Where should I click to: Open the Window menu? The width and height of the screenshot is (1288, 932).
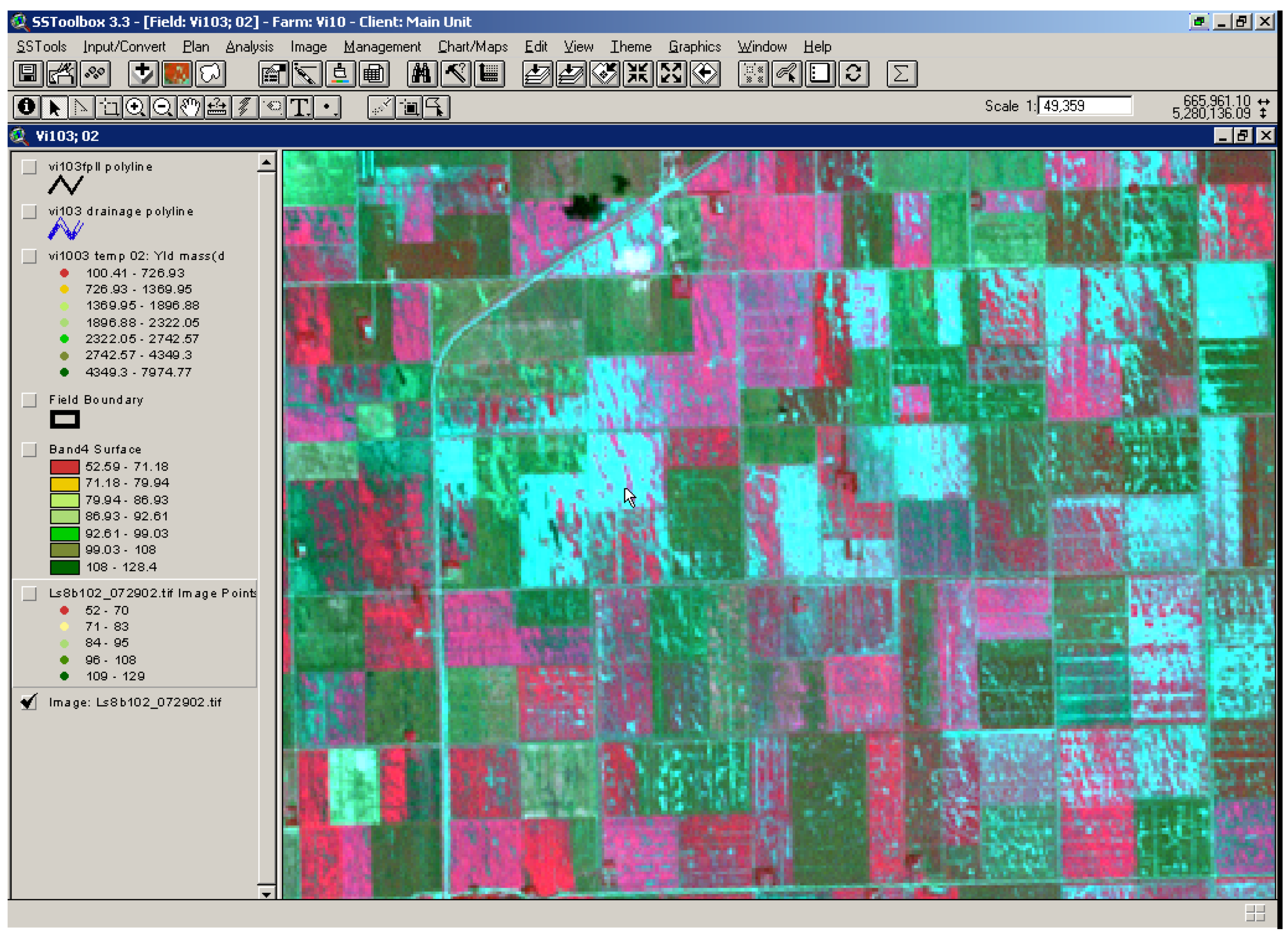(x=762, y=47)
